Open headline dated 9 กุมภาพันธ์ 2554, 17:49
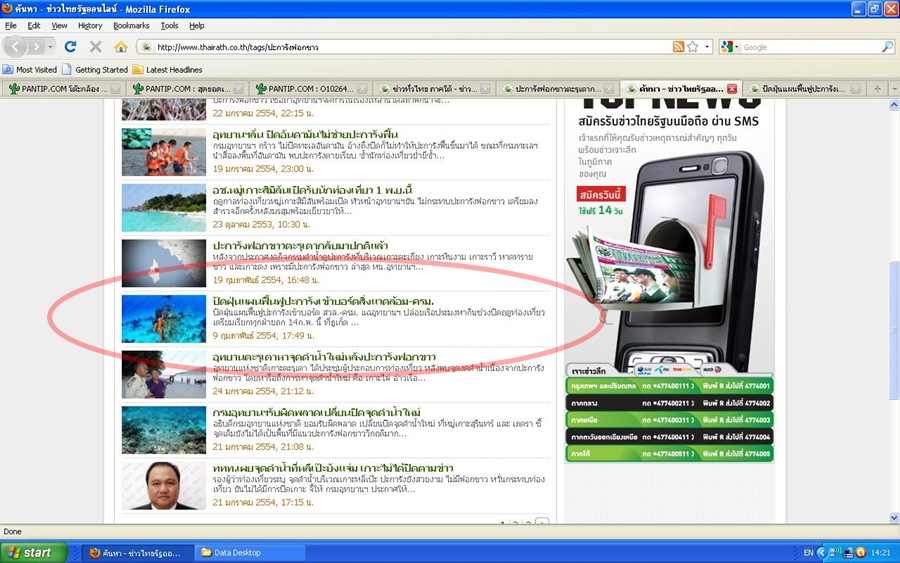Image resolution: width=900 pixels, height=563 pixels. [x=323, y=301]
